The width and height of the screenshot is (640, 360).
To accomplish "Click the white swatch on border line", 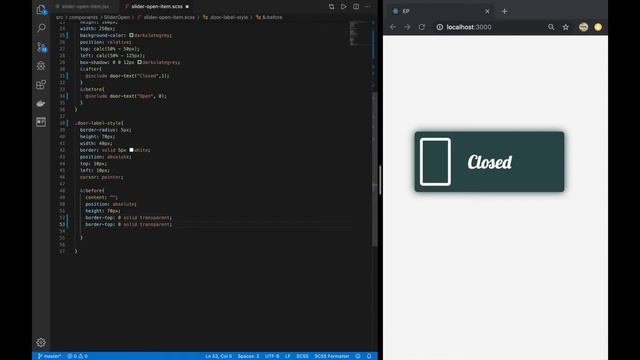I will (131, 150).
